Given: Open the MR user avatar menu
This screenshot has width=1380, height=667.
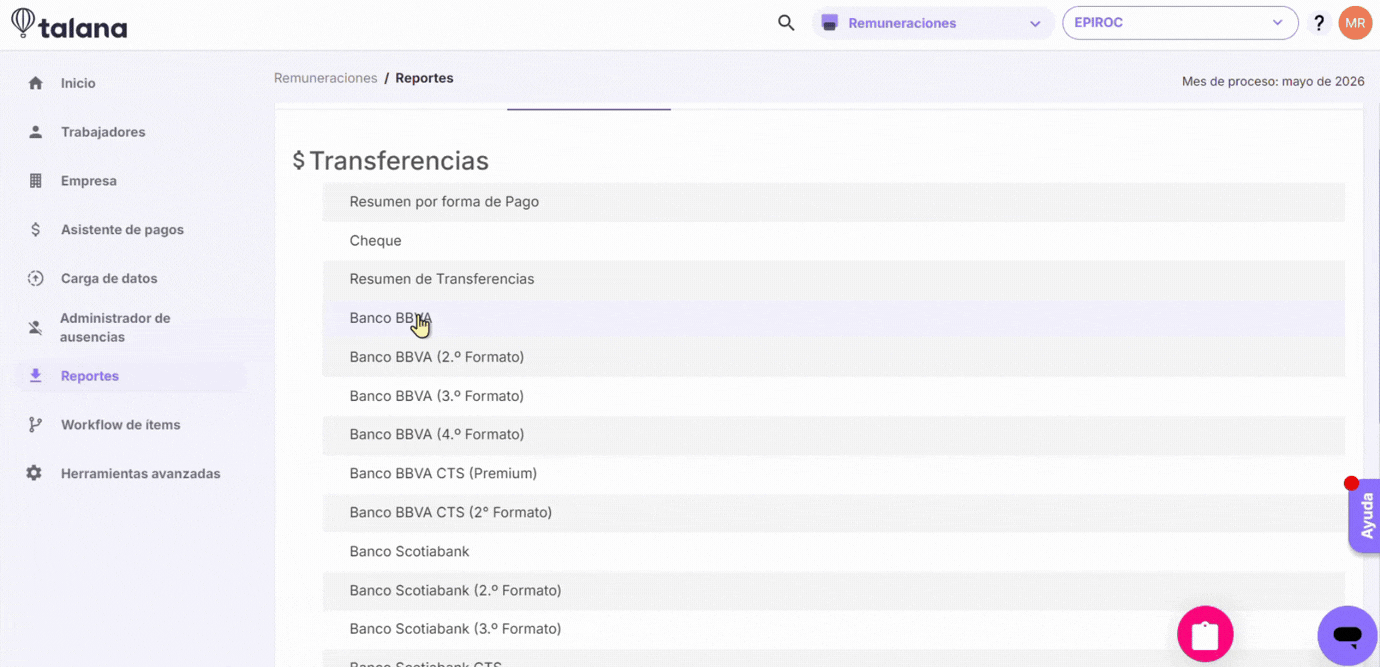Looking at the screenshot, I should (x=1355, y=23).
